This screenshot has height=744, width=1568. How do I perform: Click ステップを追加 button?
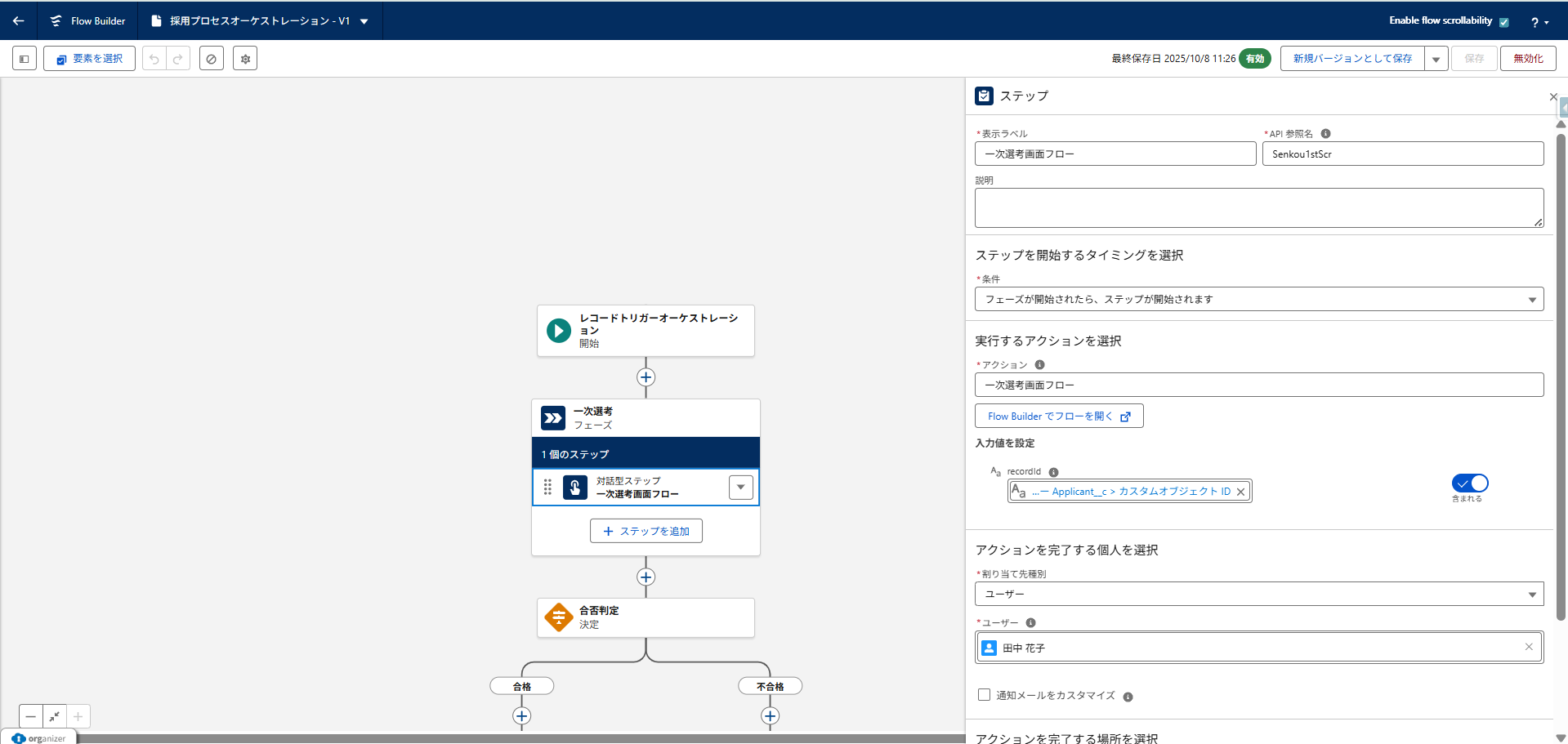tap(646, 531)
